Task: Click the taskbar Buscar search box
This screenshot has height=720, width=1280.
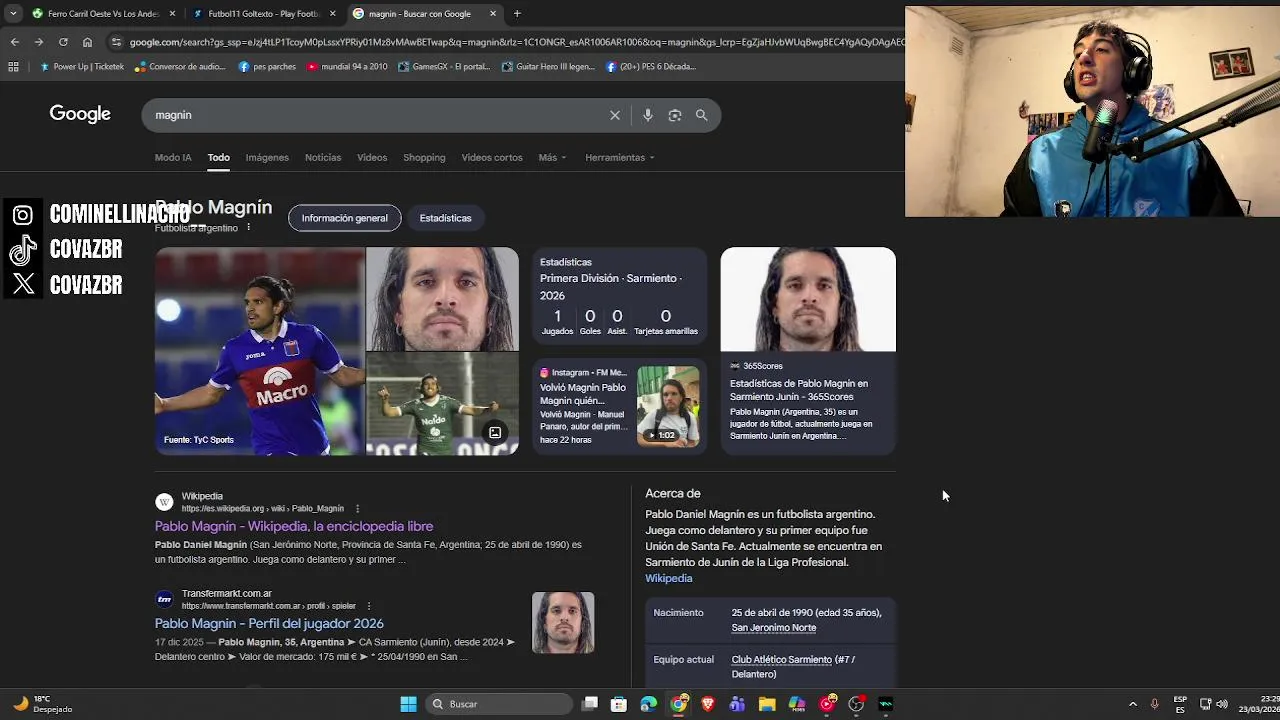Action: pos(500,704)
